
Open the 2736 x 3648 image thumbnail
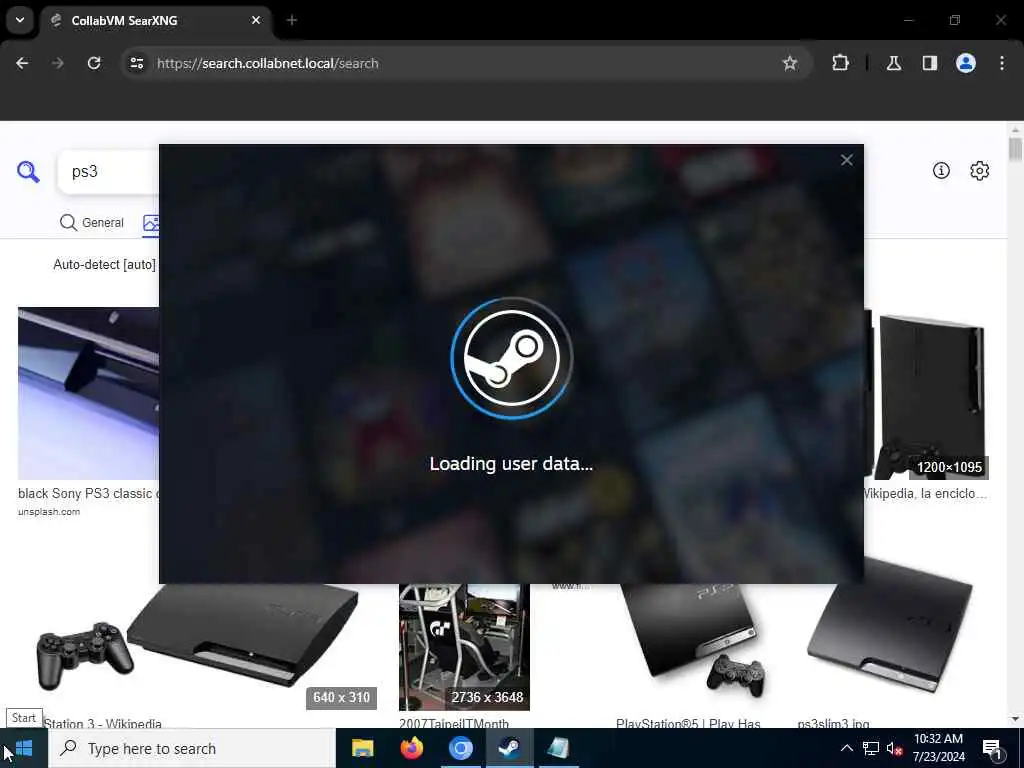tap(464, 647)
